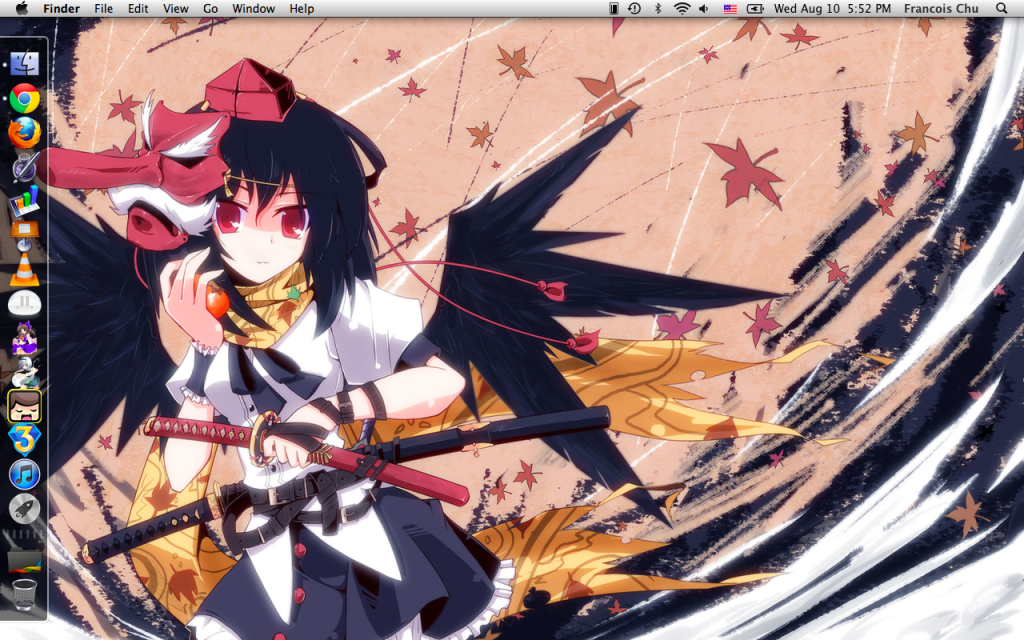
Task: Open the Window menu
Action: click(253, 8)
